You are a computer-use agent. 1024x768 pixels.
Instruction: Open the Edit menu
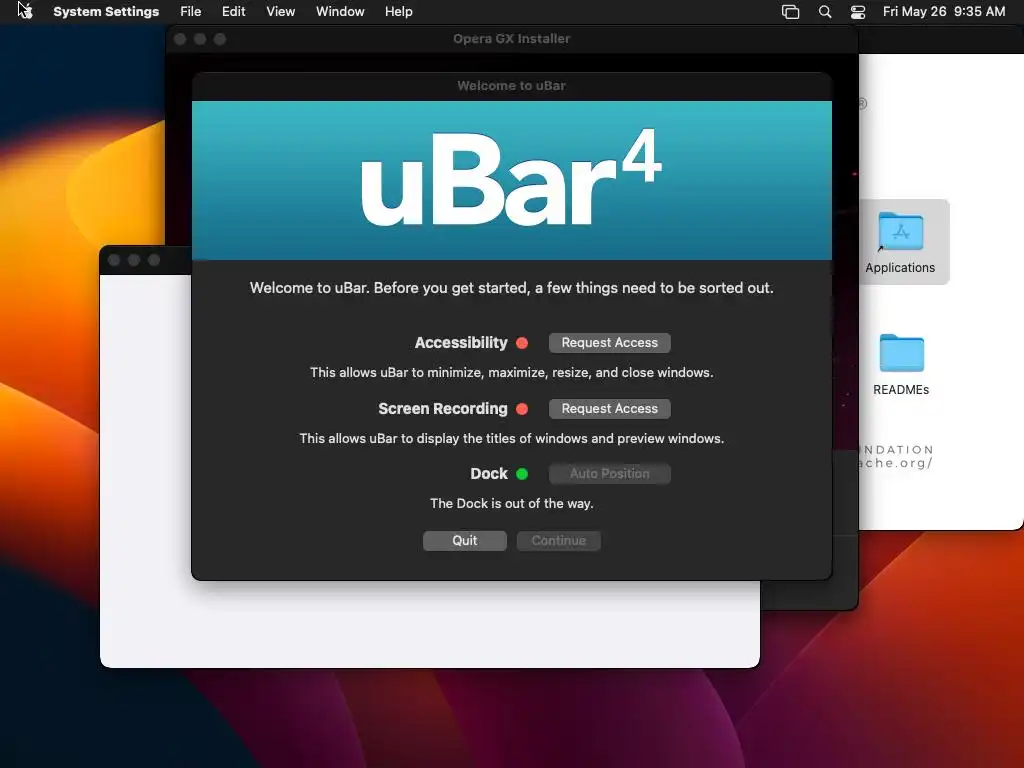click(233, 12)
